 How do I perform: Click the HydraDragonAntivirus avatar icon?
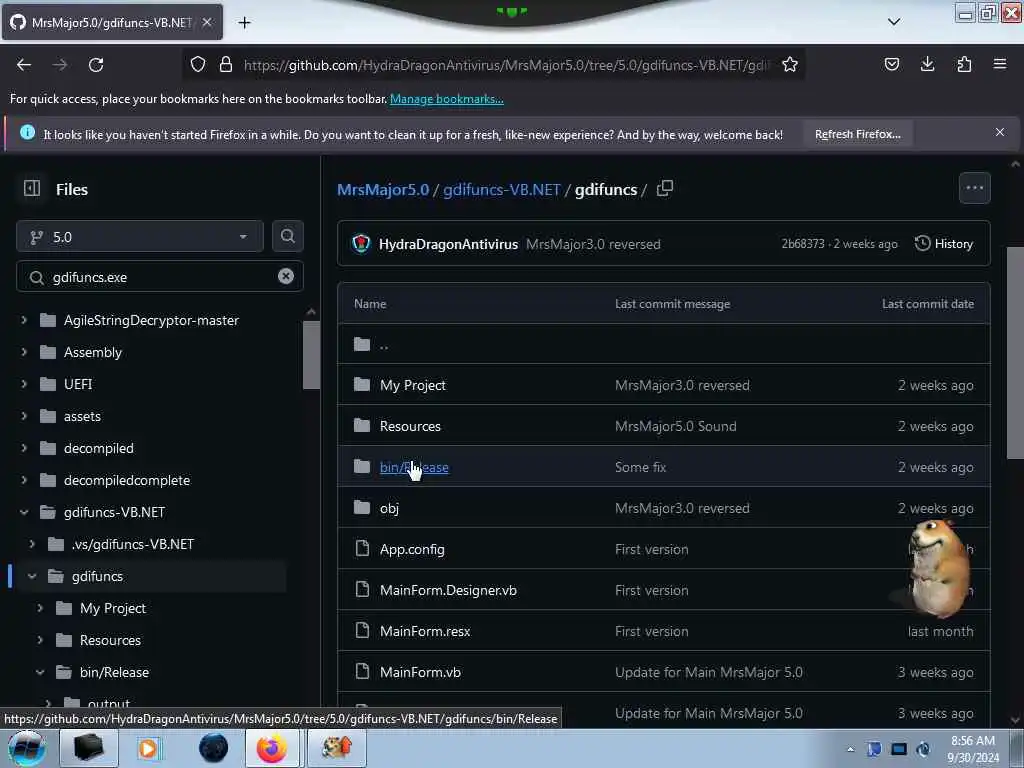(x=360, y=244)
